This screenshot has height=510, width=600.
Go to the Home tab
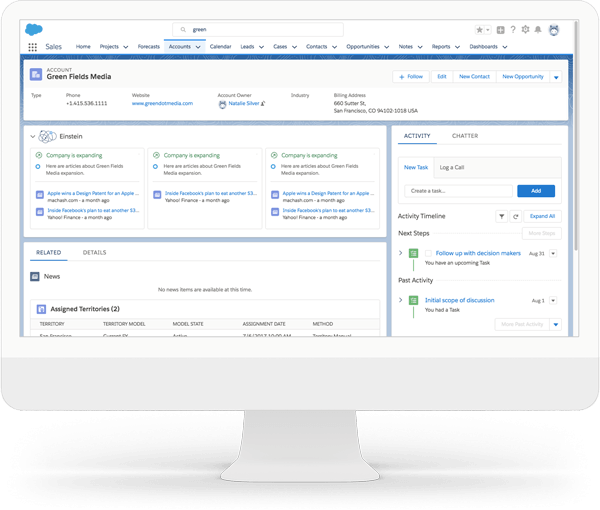pyautogui.click(x=83, y=47)
